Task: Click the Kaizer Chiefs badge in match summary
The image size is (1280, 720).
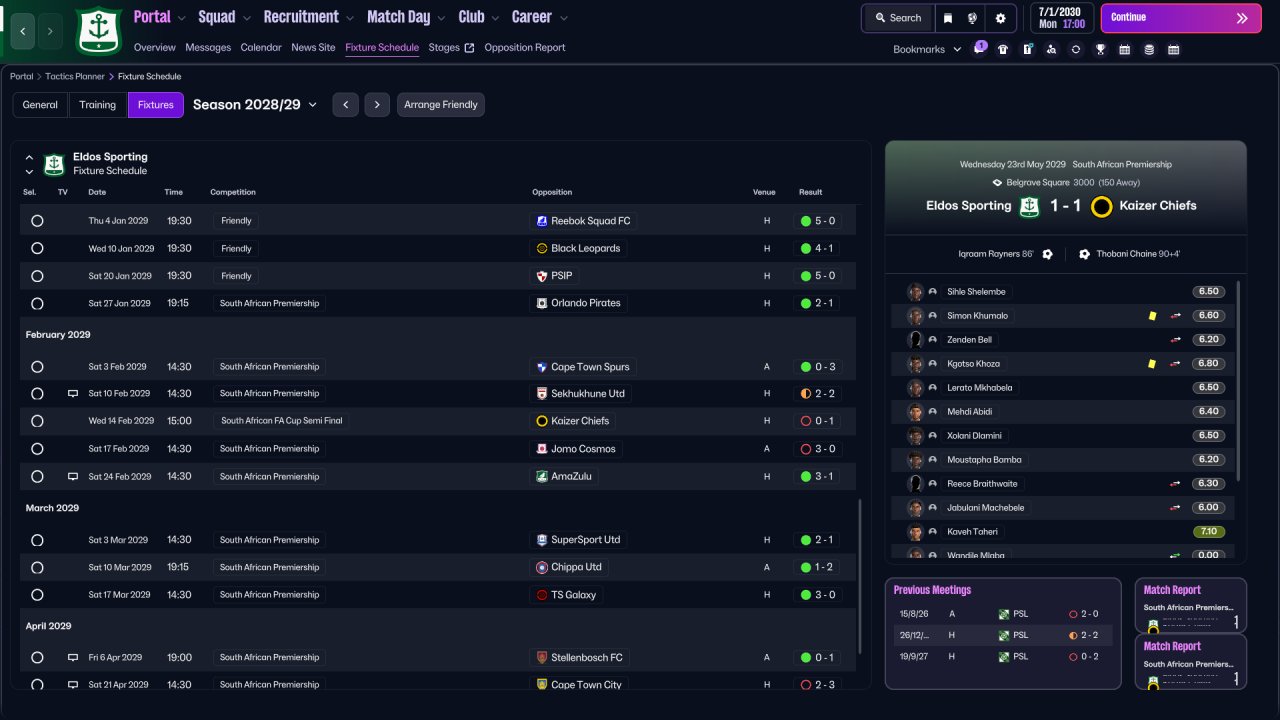Action: (1102, 206)
